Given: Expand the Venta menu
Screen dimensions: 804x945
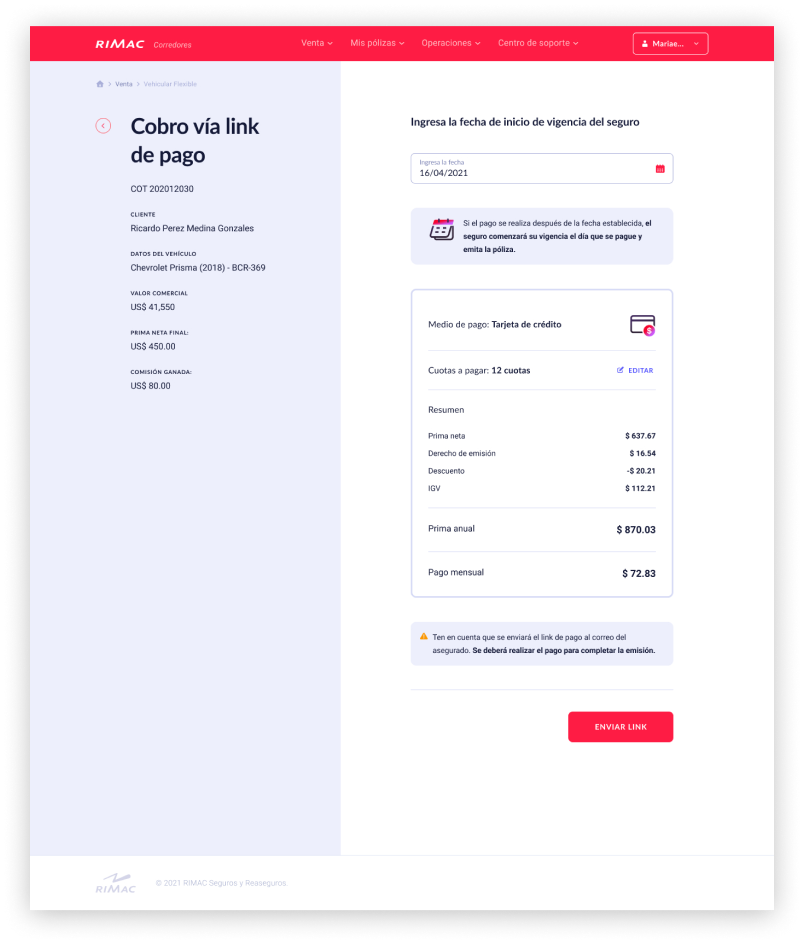Looking at the screenshot, I should pos(317,43).
